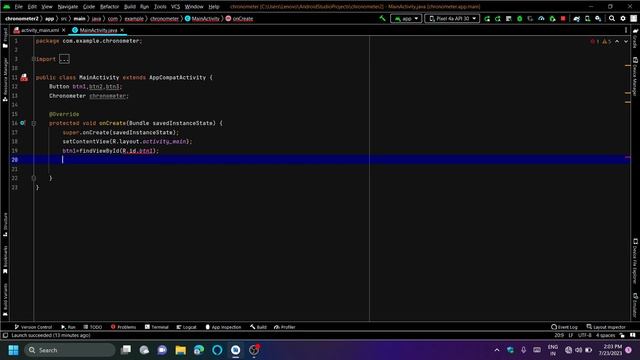Open the Refactor menu
Screen dimensions: 640x360
pyautogui.click(x=109, y=7)
